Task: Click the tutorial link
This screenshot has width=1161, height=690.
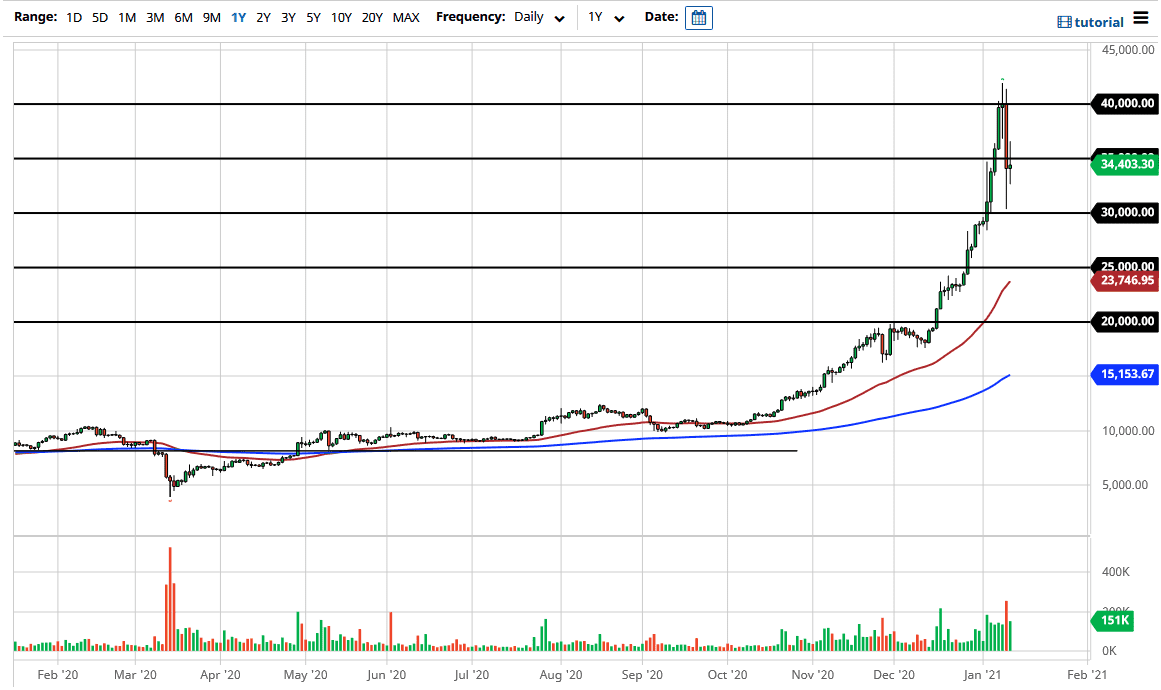Action: click(1100, 21)
